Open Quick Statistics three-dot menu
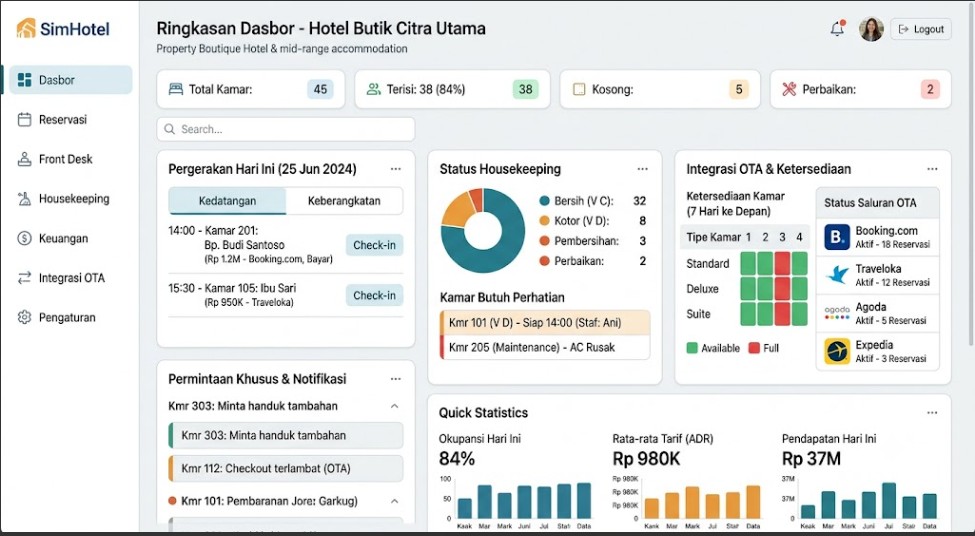Viewport: 975px width, 536px height. 932,413
